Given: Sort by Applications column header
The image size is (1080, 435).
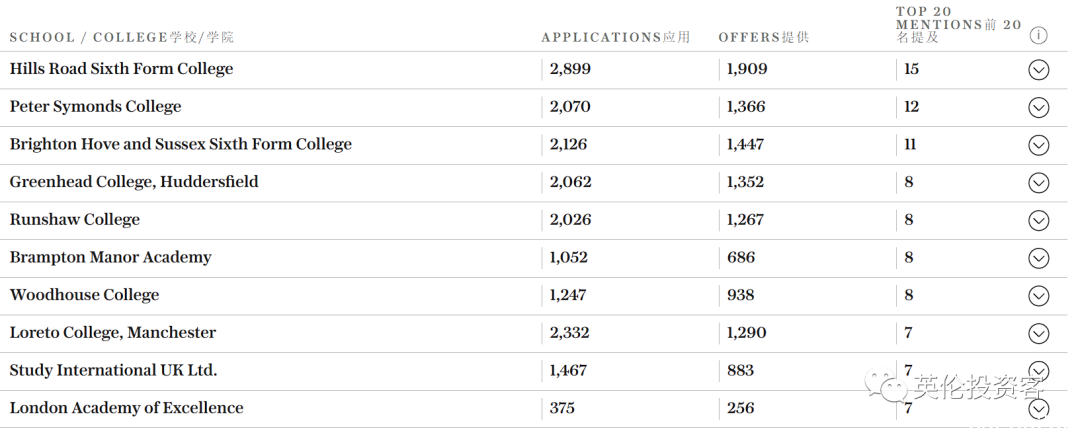Looking at the screenshot, I should pyautogui.click(x=615, y=37).
